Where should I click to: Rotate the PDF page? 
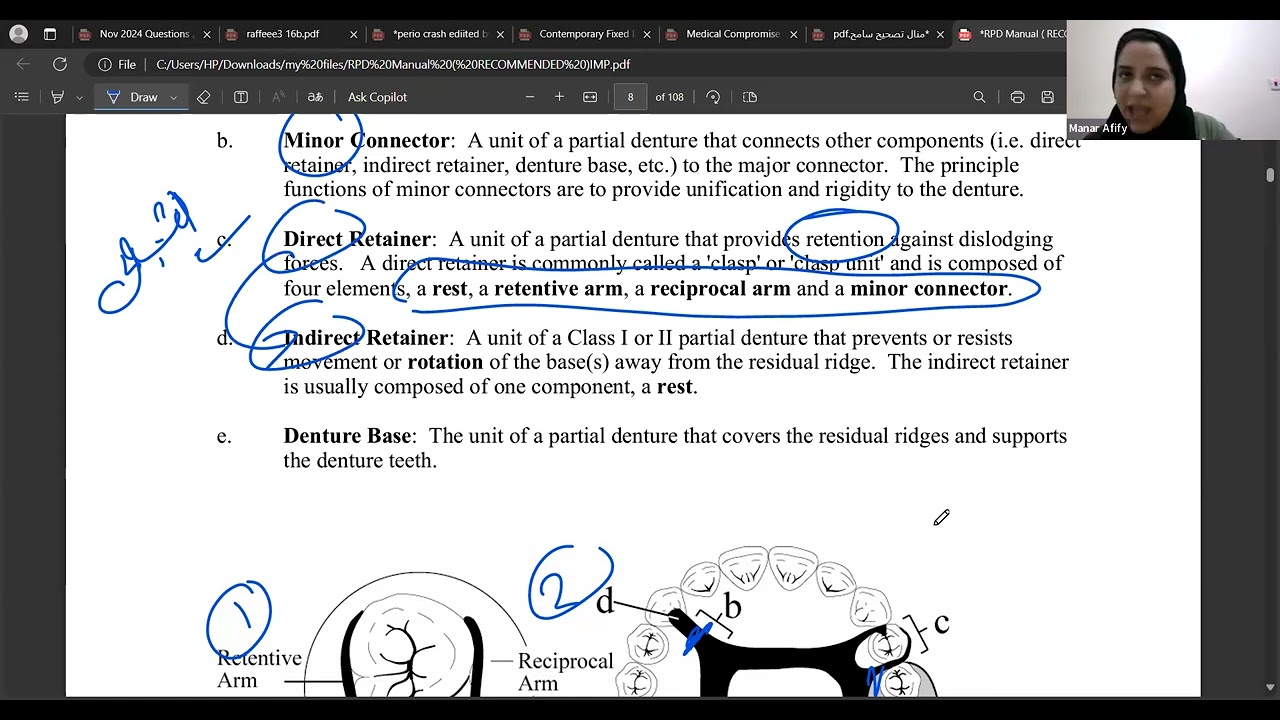tap(713, 97)
